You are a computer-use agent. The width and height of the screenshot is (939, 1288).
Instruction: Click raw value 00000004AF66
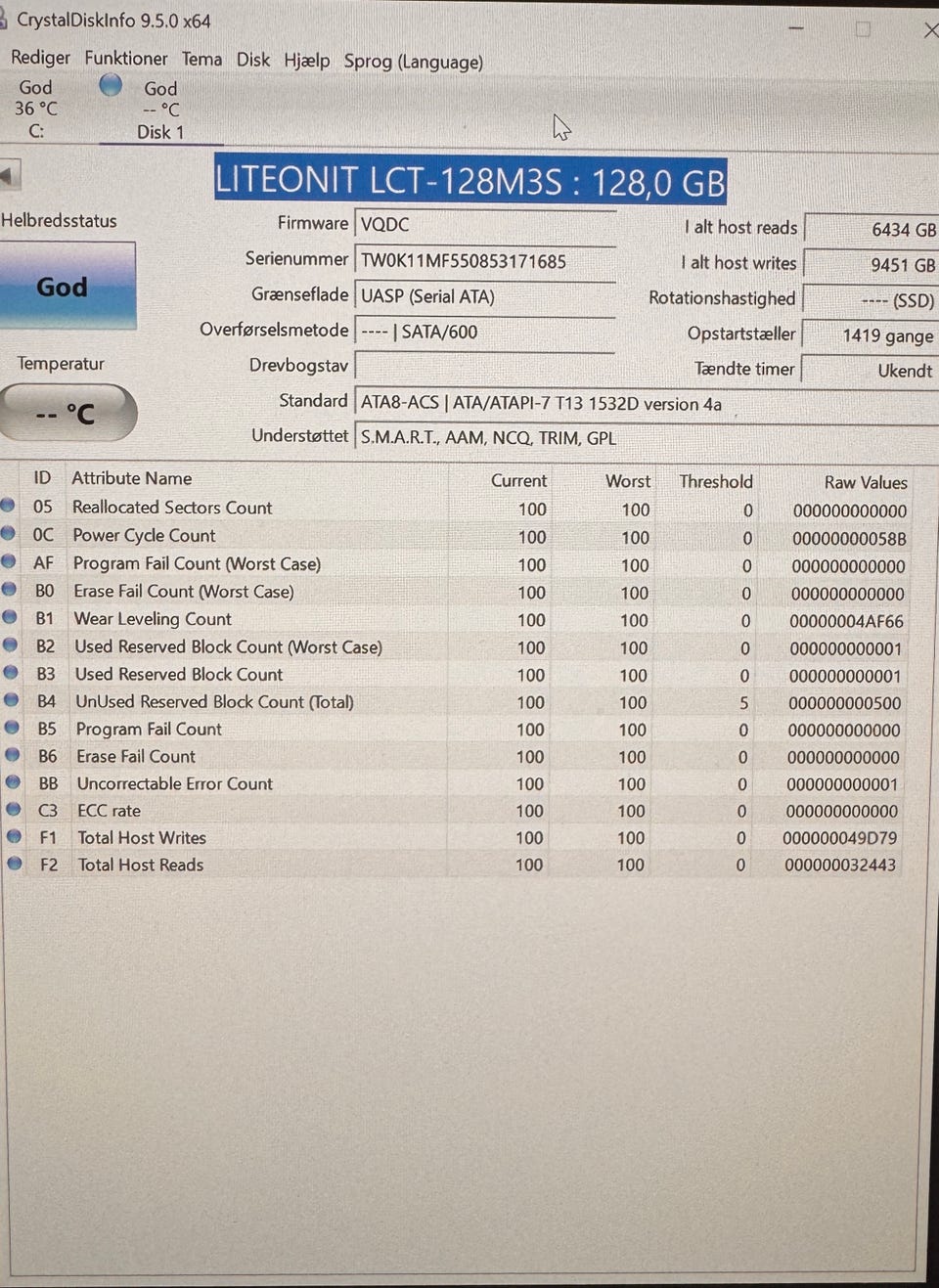click(847, 621)
